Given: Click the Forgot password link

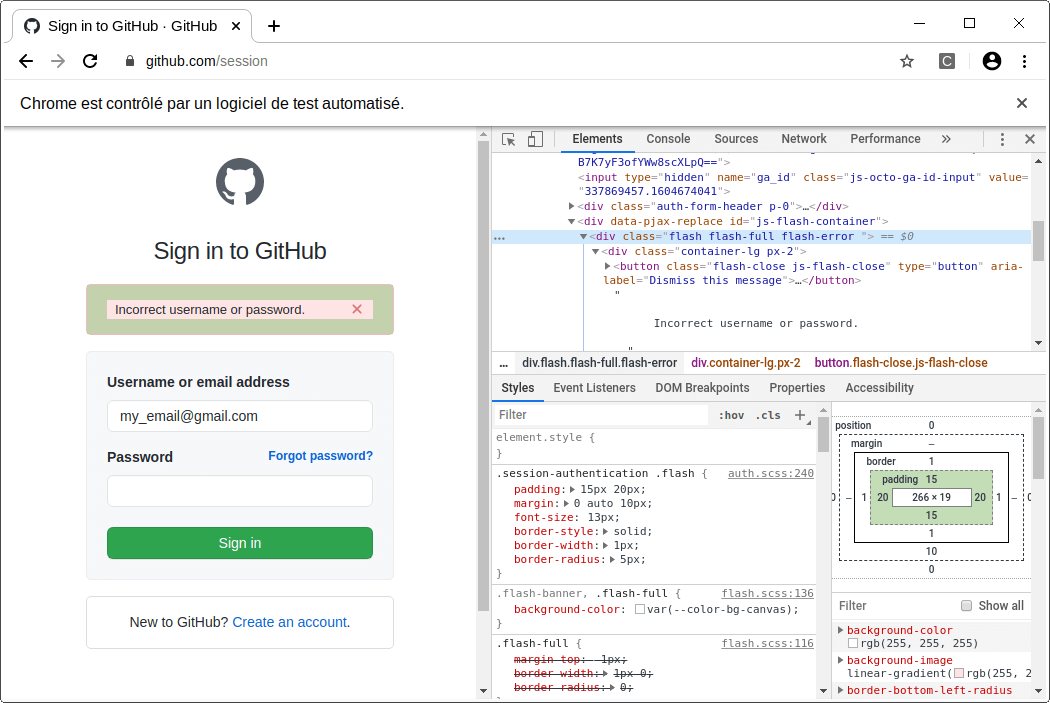Looking at the screenshot, I should pos(320,456).
